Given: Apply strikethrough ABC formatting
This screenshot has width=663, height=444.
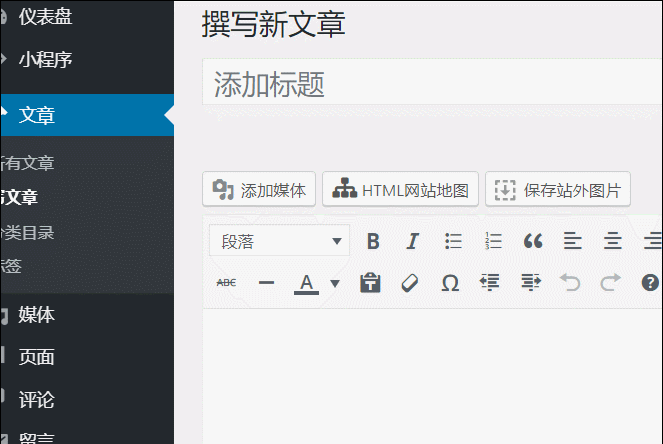Looking at the screenshot, I should click(226, 282).
